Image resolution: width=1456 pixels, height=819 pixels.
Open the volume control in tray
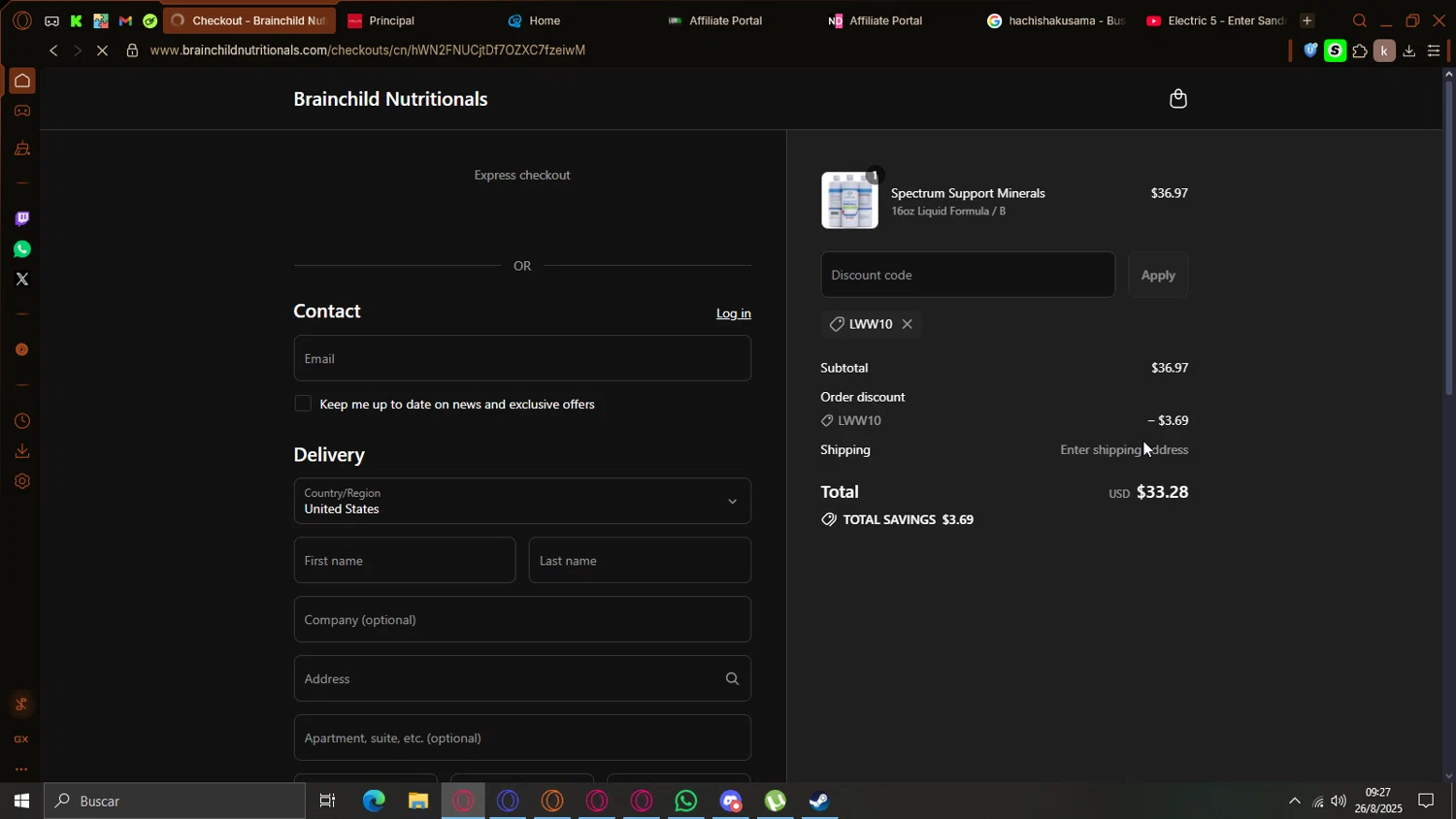click(x=1340, y=802)
